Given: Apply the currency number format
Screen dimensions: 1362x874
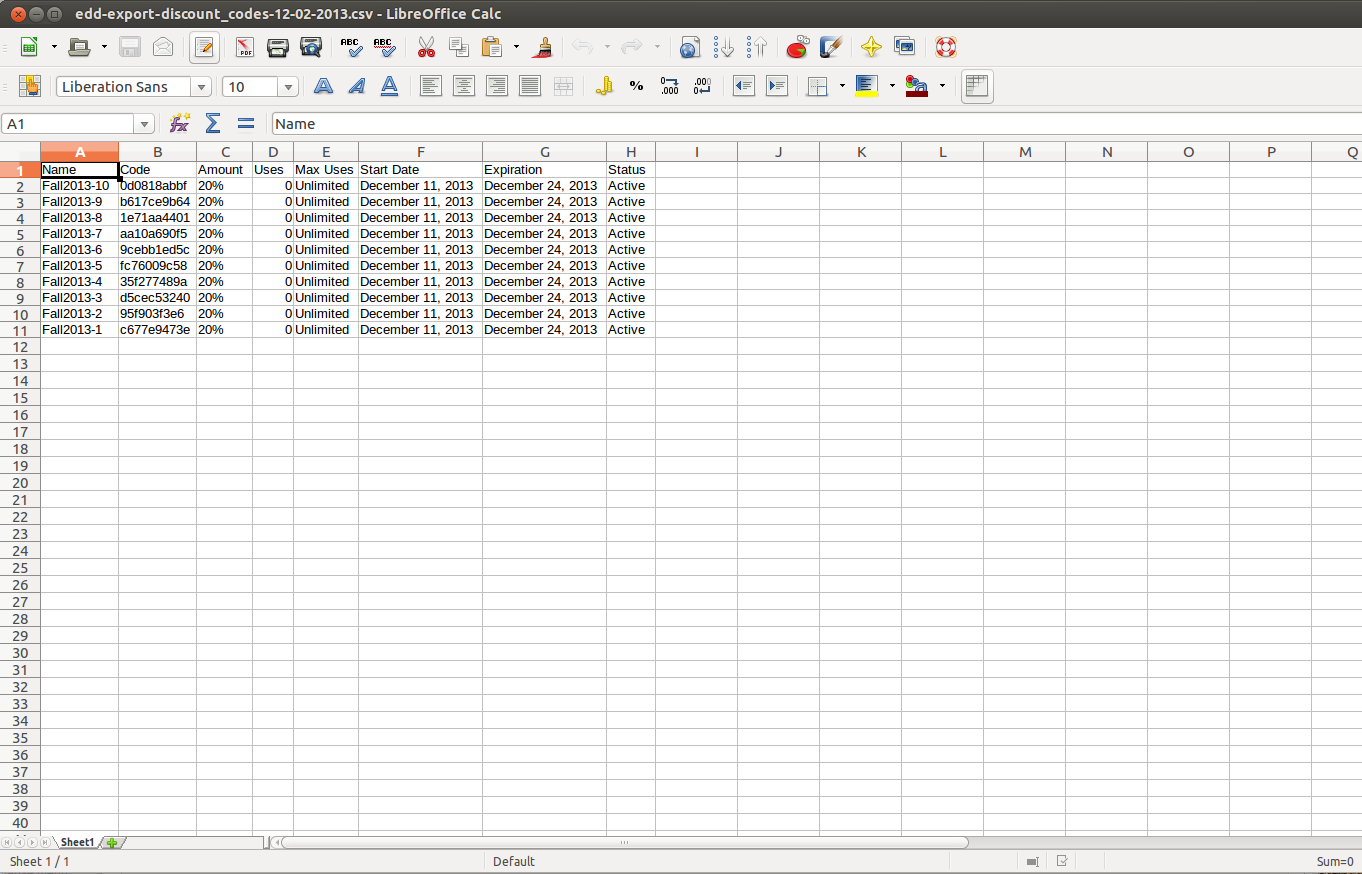Looking at the screenshot, I should tap(603, 87).
